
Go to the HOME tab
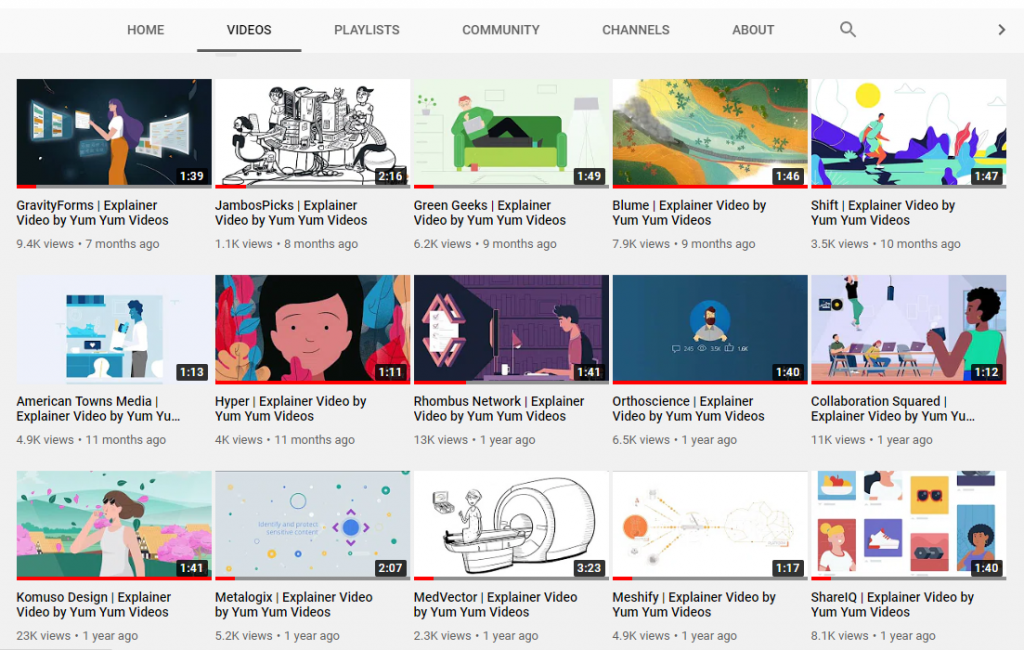[x=145, y=30]
